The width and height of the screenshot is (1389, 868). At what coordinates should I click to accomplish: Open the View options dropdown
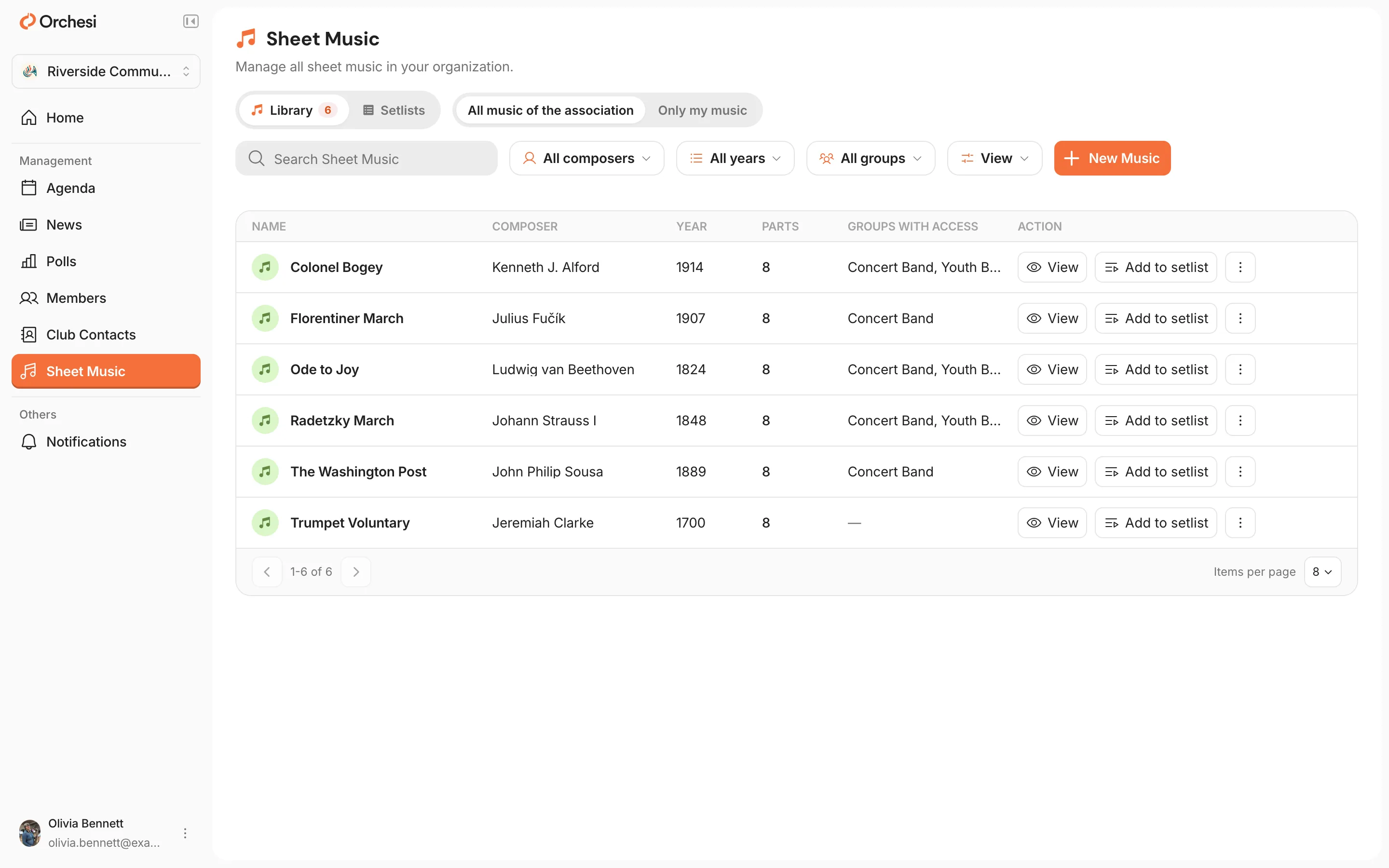pos(994,159)
